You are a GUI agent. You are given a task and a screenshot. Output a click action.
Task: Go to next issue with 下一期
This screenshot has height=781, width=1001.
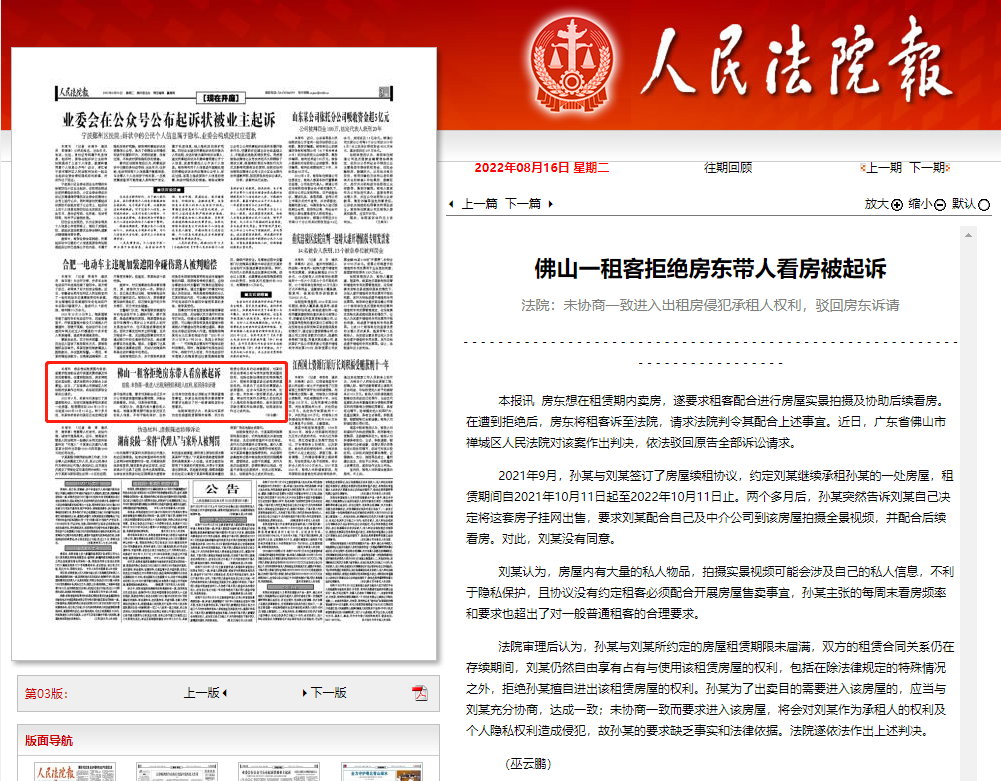point(925,167)
